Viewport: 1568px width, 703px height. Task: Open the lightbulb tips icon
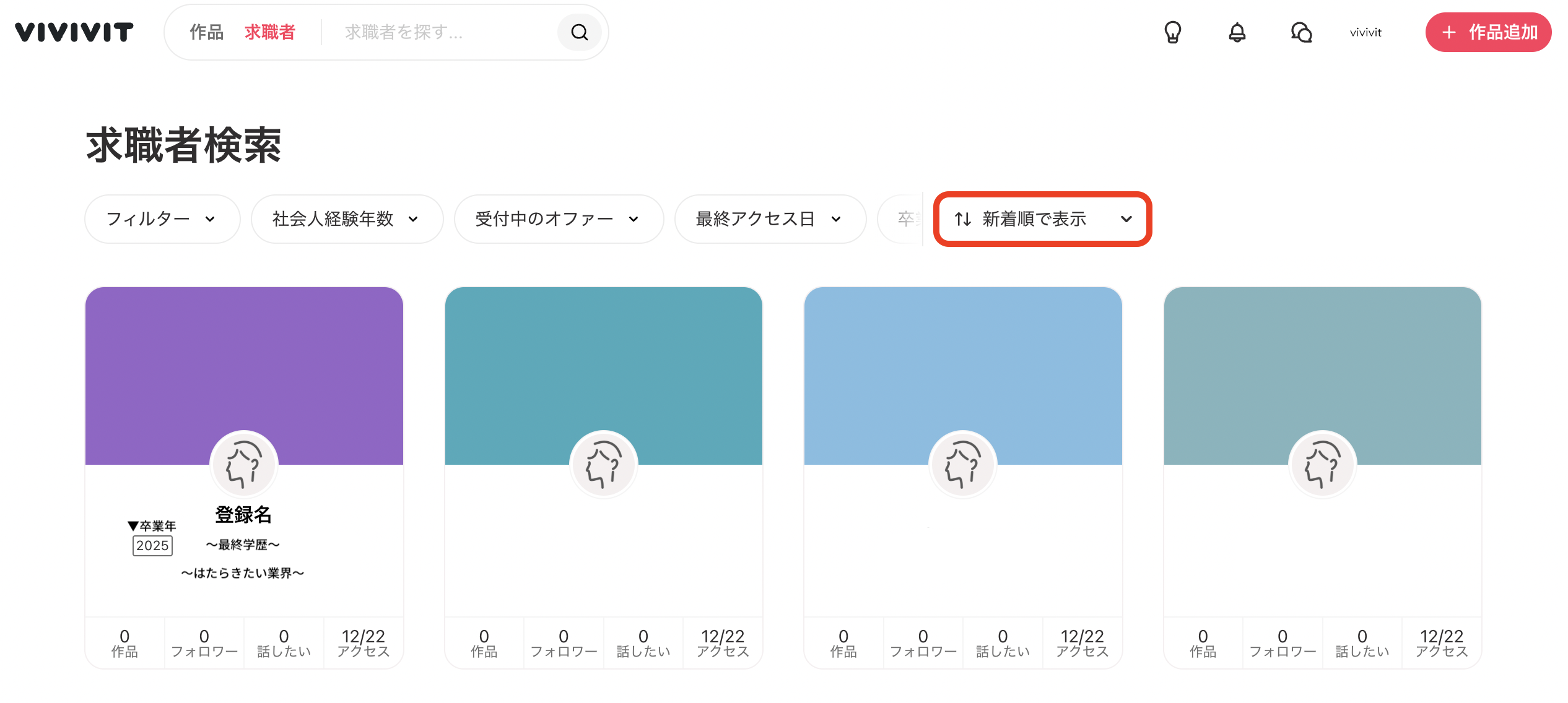[x=1173, y=32]
